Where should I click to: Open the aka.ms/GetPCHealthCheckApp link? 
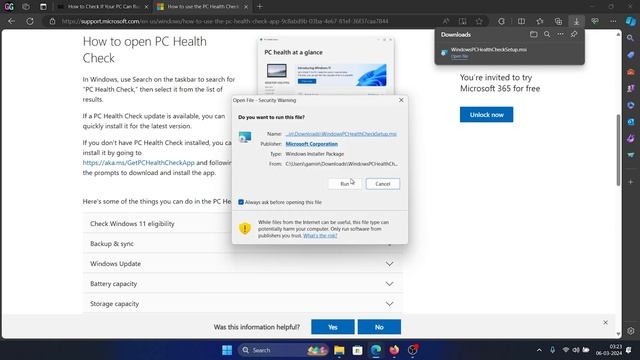[x=138, y=162]
